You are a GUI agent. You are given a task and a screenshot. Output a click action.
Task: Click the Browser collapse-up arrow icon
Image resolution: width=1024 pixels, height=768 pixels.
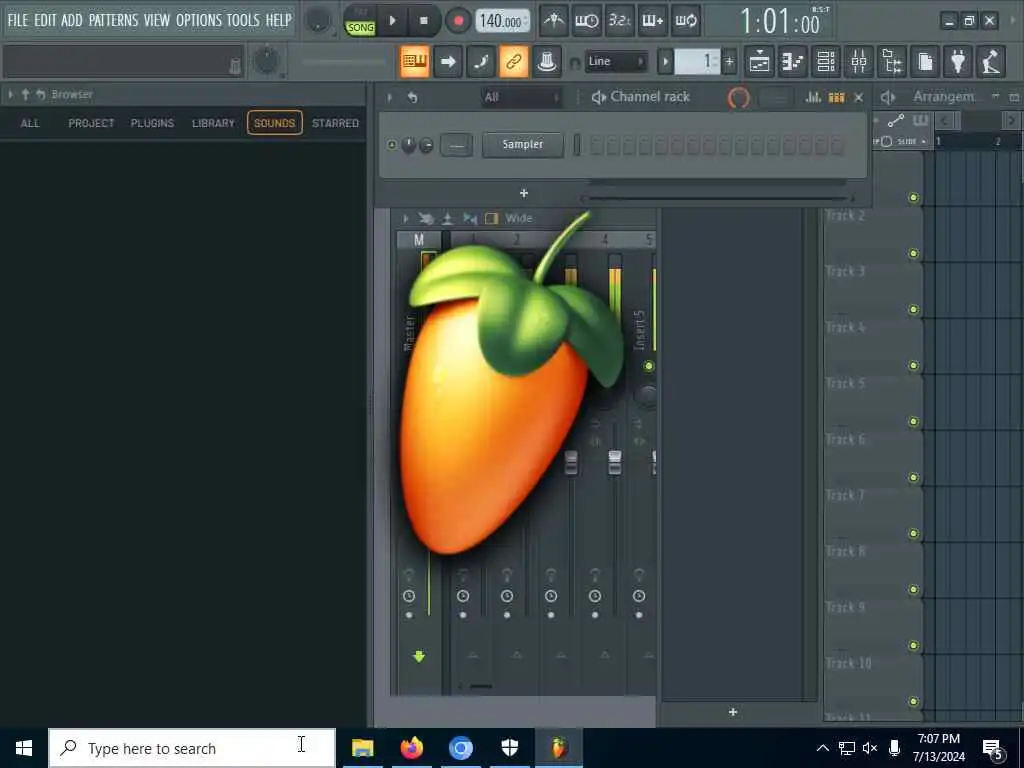coord(25,95)
